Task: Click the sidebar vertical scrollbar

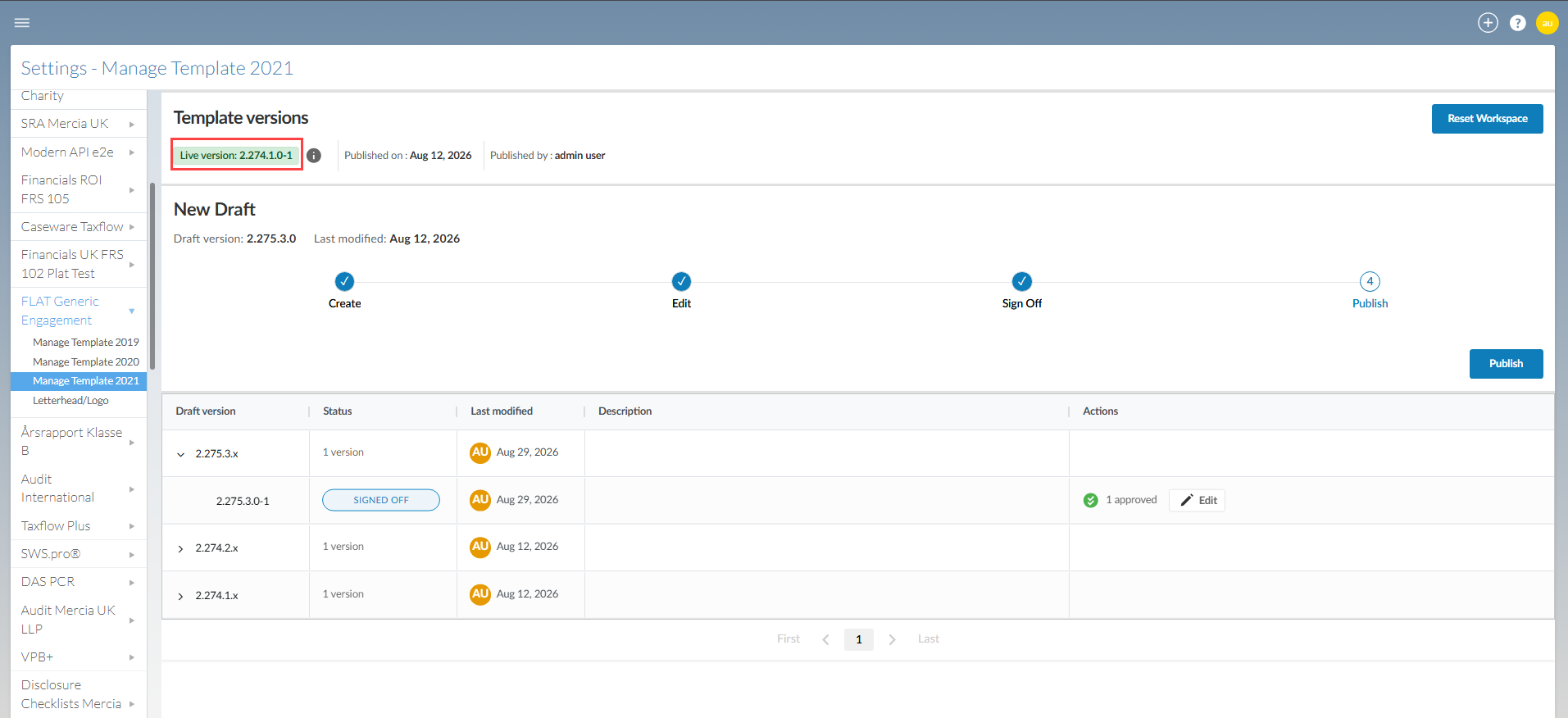Action: (152, 275)
